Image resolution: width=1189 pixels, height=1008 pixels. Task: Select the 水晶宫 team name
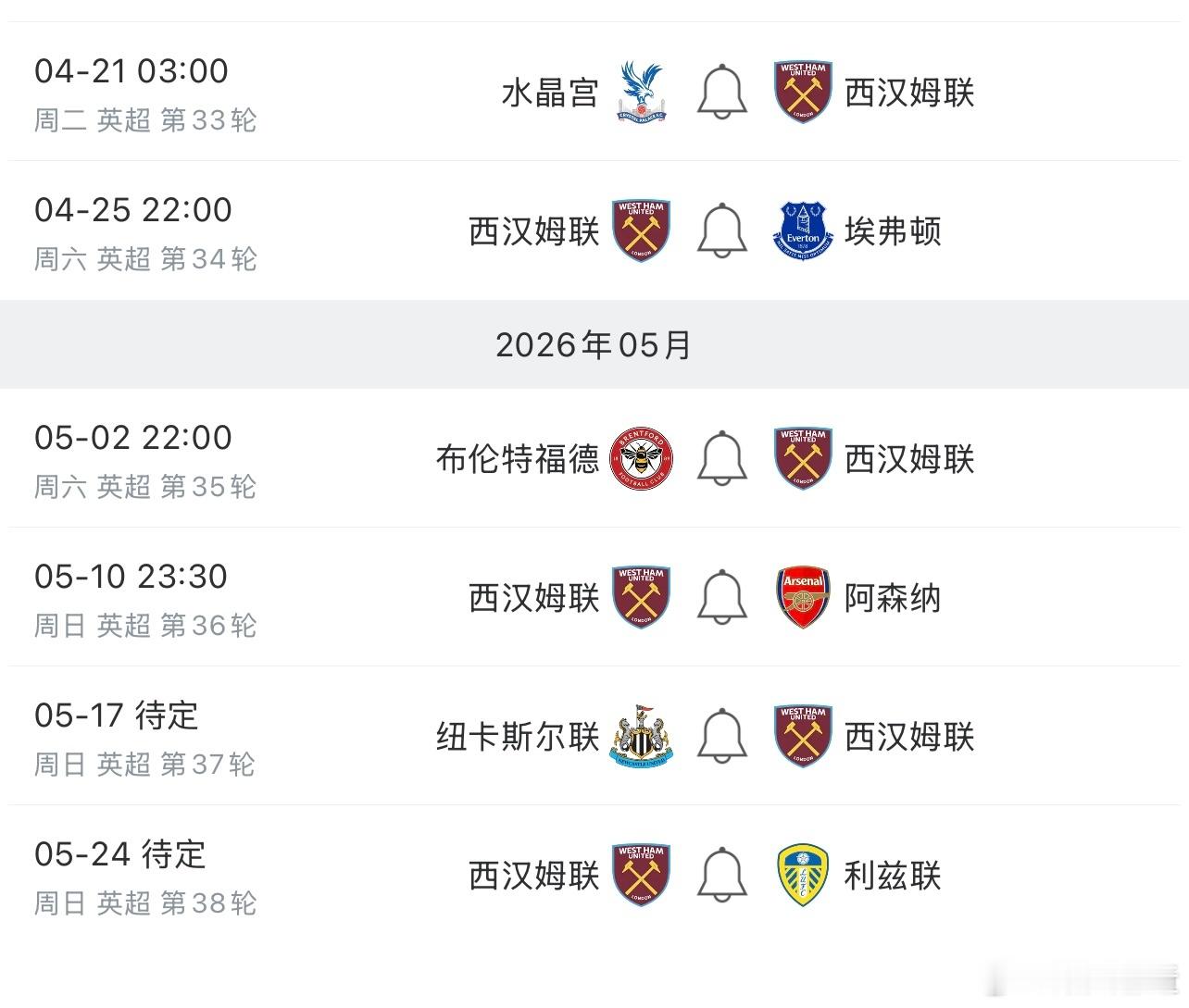click(547, 93)
